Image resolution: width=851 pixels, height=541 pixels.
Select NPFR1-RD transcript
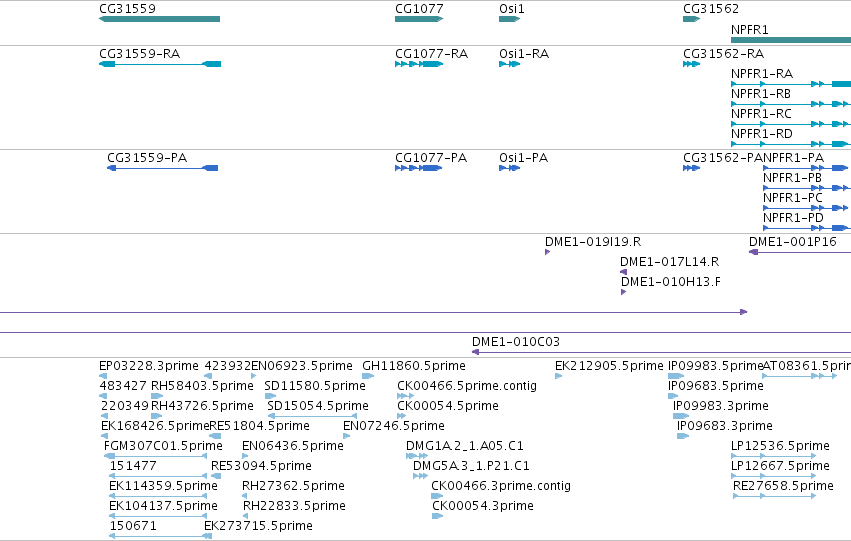coord(791,144)
